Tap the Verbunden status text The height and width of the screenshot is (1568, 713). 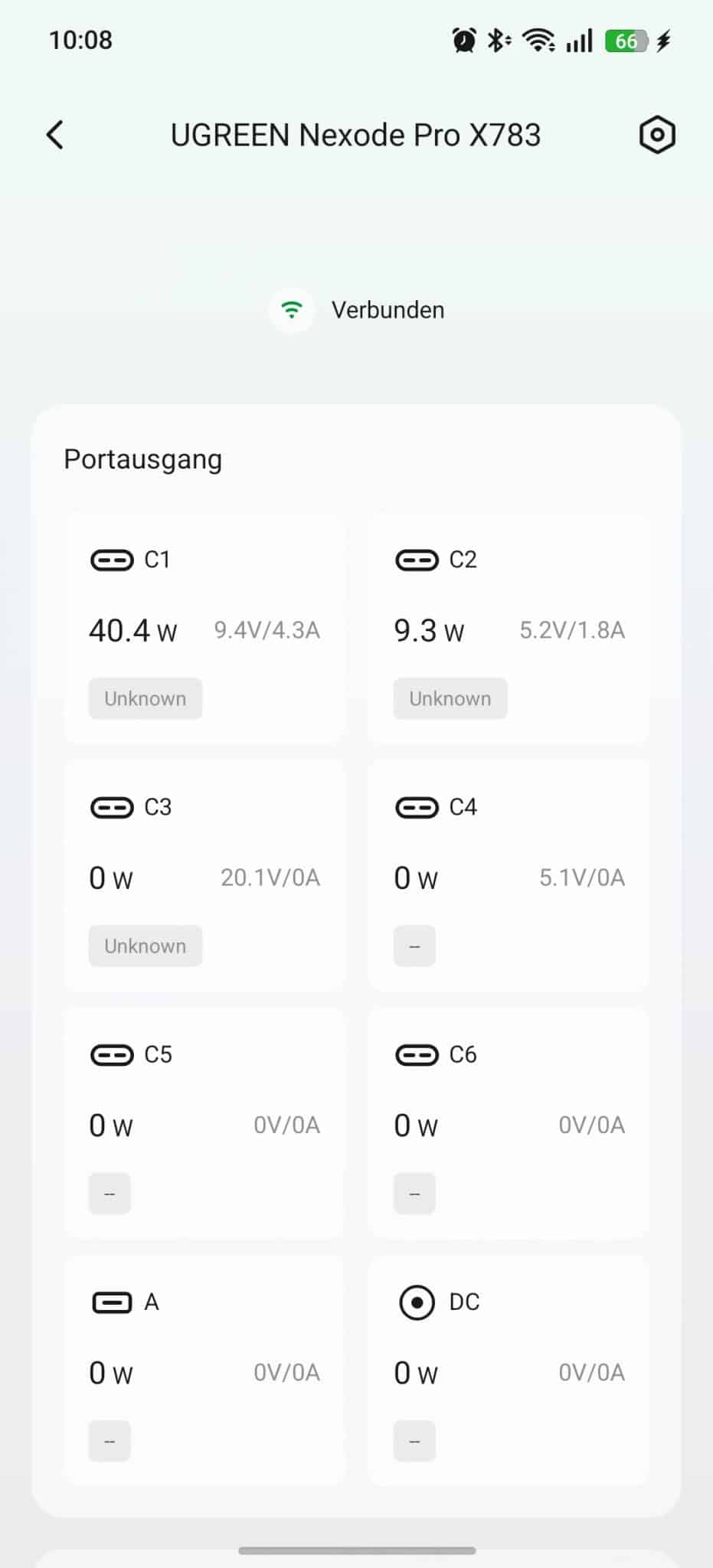tap(388, 310)
